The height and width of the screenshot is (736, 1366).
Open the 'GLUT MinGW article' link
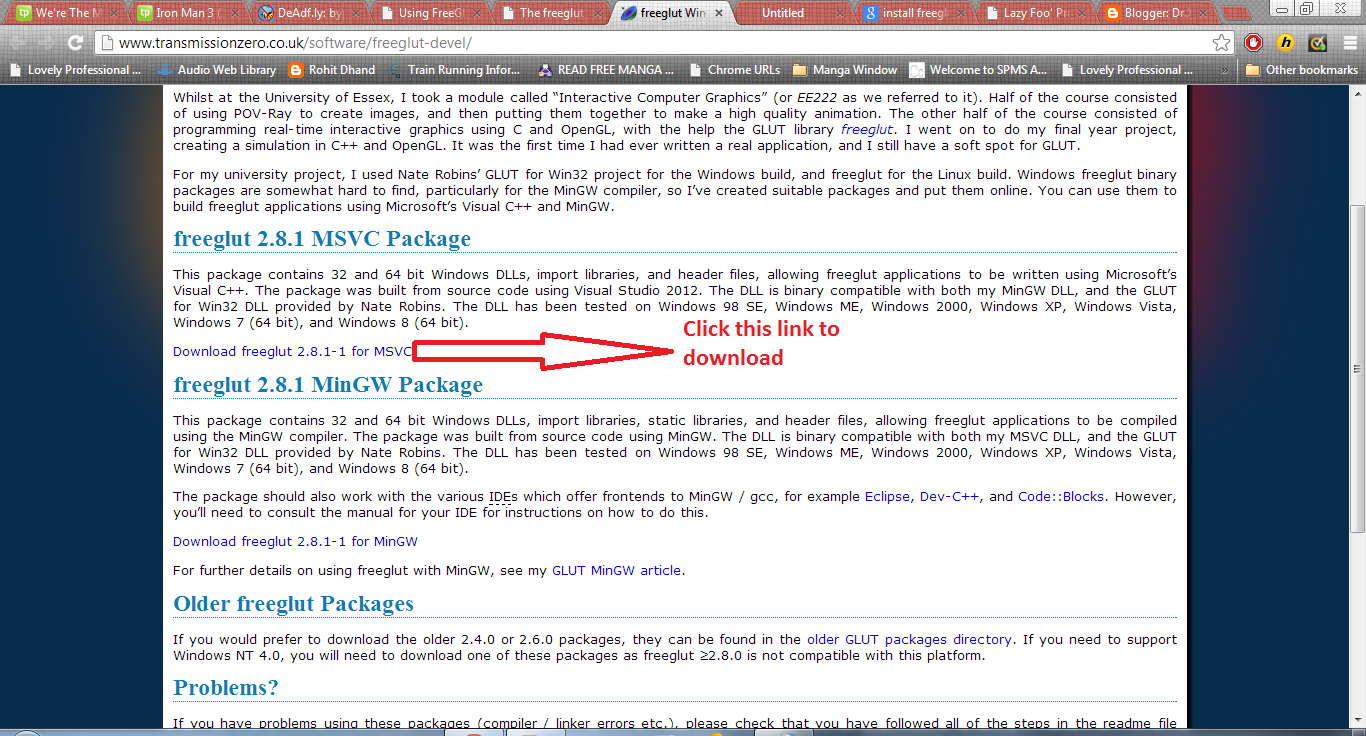(x=616, y=570)
